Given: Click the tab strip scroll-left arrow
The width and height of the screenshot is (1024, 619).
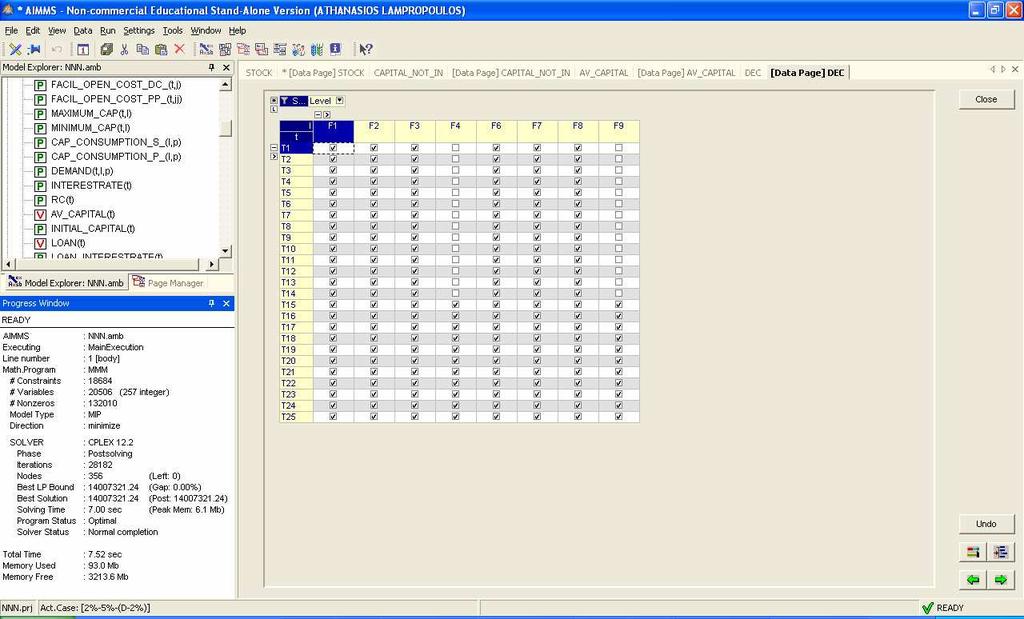Looking at the screenshot, I should click(993, 69).
